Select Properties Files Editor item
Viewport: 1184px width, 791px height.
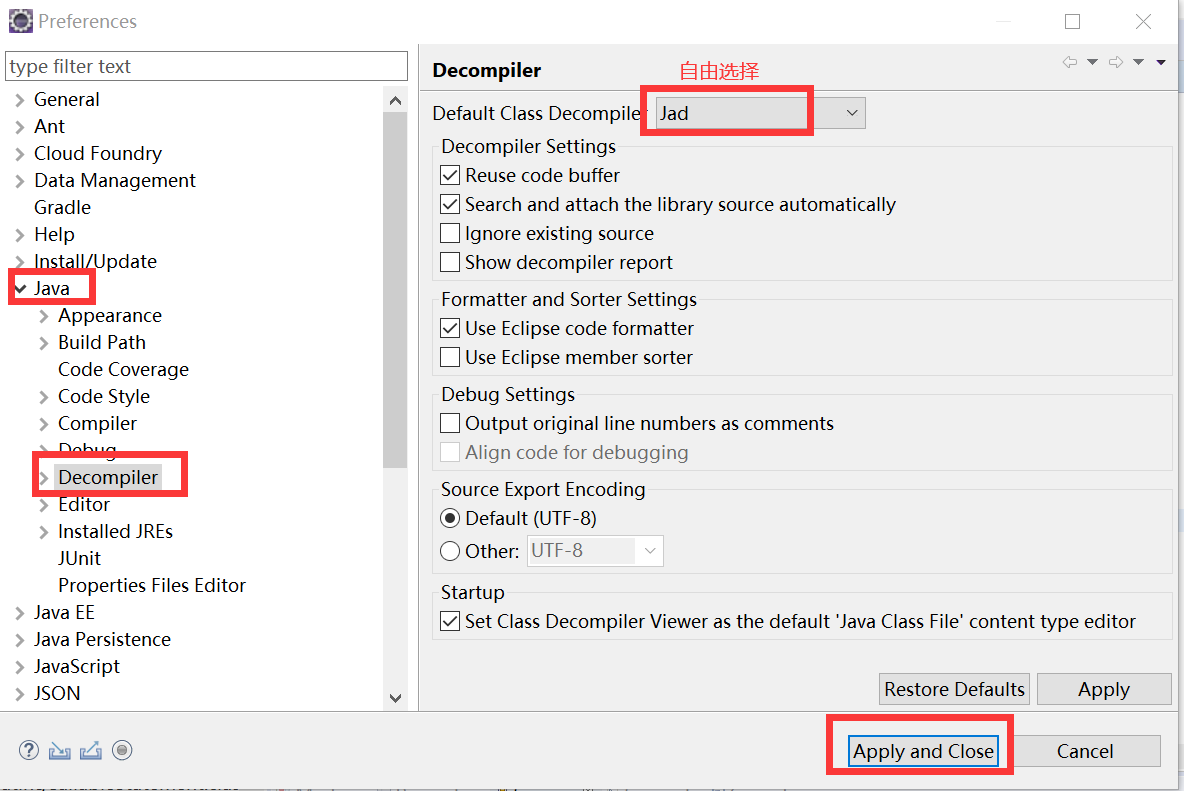[152, 586]
